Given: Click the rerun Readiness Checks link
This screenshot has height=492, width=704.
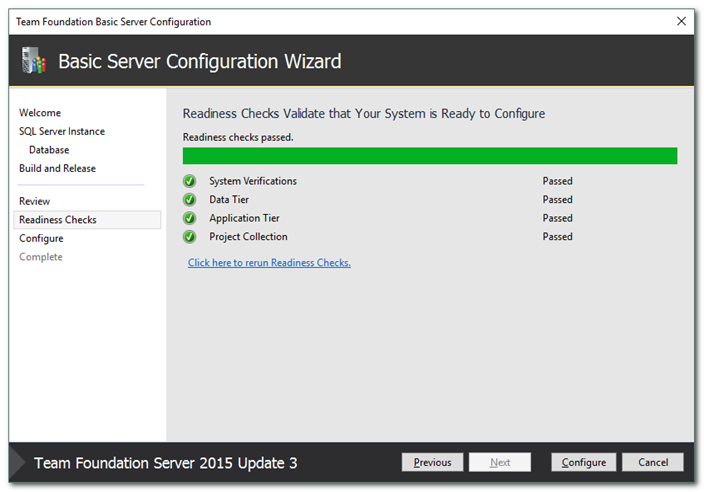Looking at the screenshot, I should click(x=269, y=263).
